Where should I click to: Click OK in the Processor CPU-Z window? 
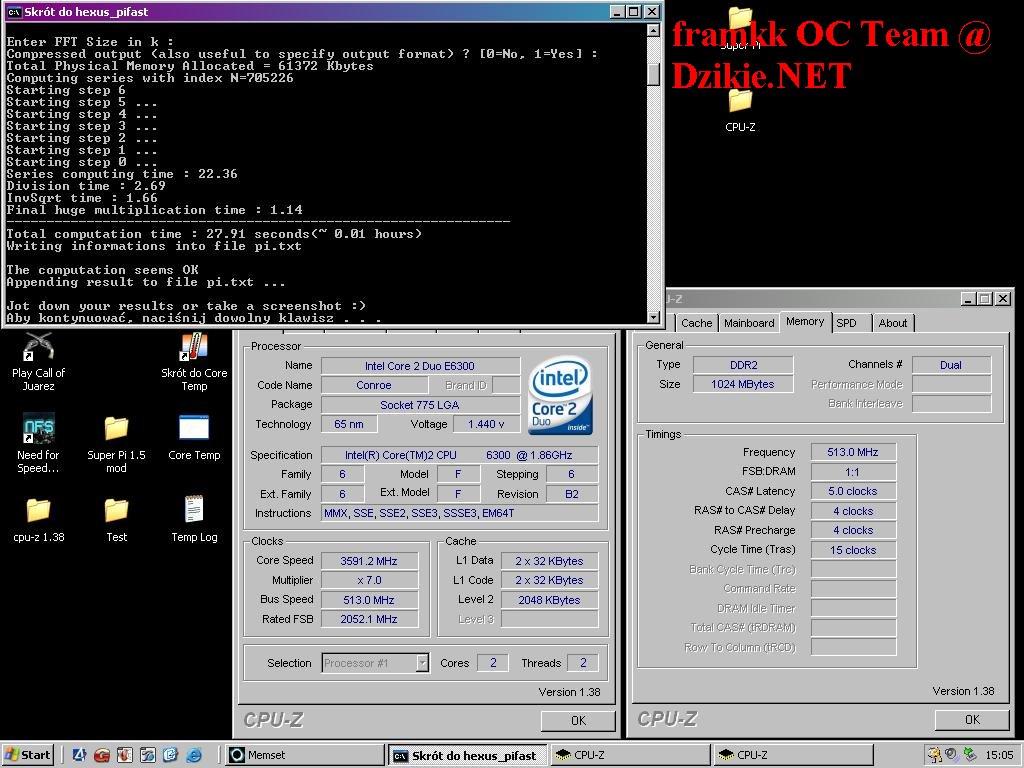click(x=578, y=720)
